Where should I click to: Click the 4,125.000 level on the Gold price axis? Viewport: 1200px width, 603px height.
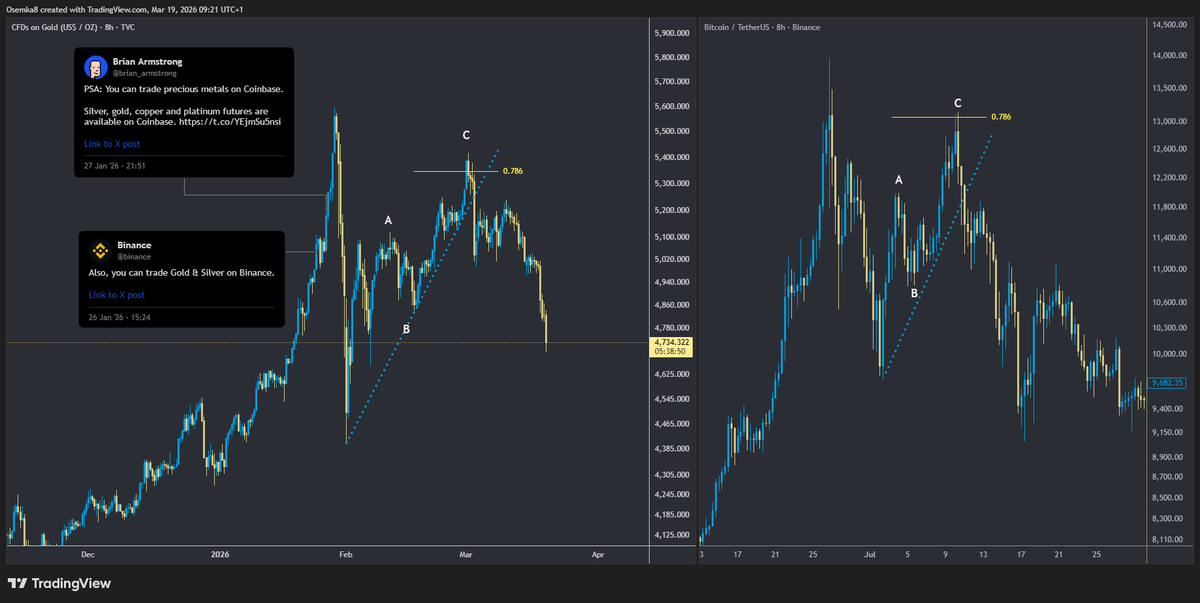tap(670, 535)
